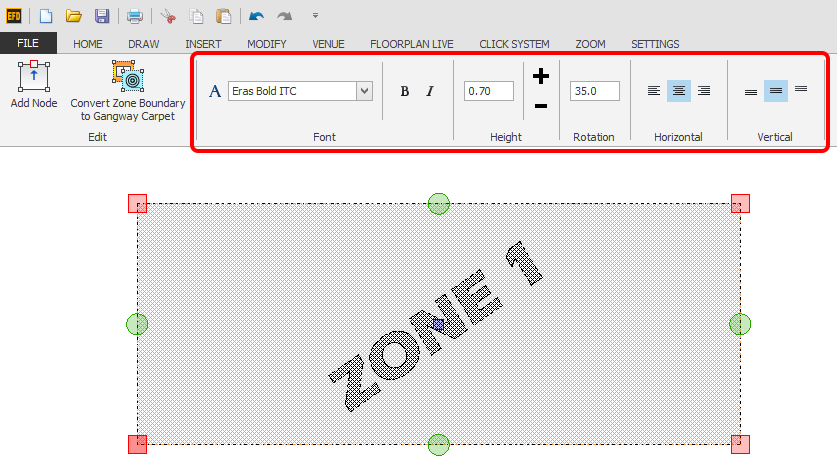
Task: Paste from clipboard icon
Action: (x=224, y=16)
